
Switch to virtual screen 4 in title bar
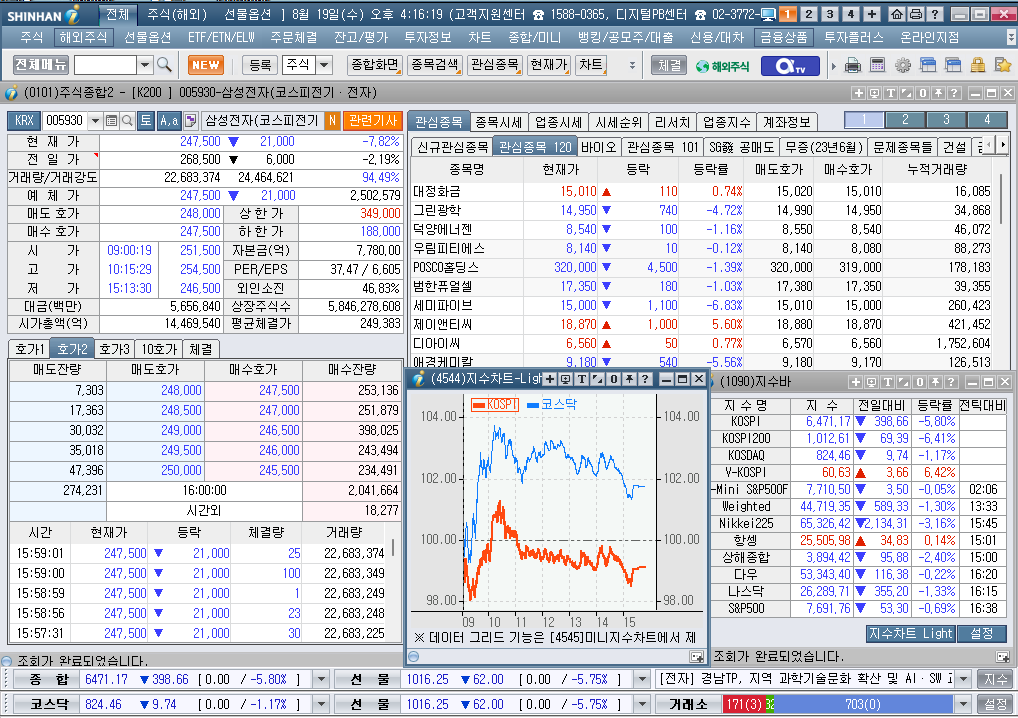850,14
